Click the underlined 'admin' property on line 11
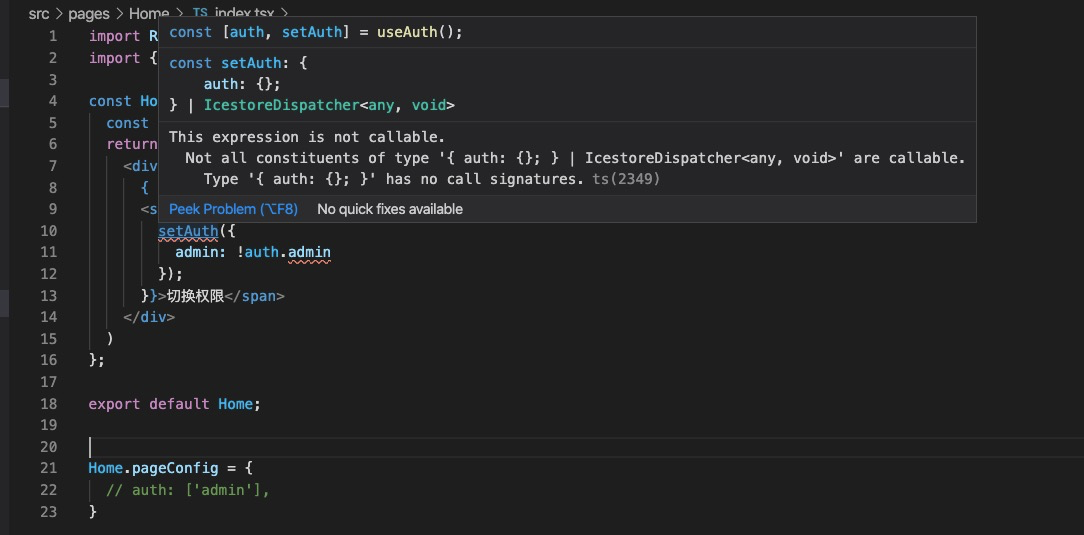1084x535 pixels. 309,252
